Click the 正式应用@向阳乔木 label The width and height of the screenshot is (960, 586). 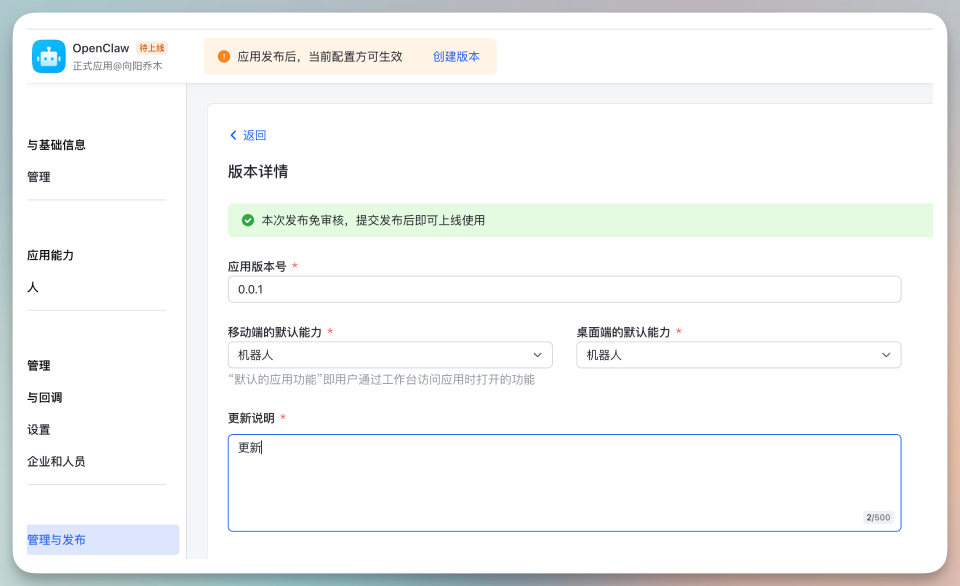[118, 66]
